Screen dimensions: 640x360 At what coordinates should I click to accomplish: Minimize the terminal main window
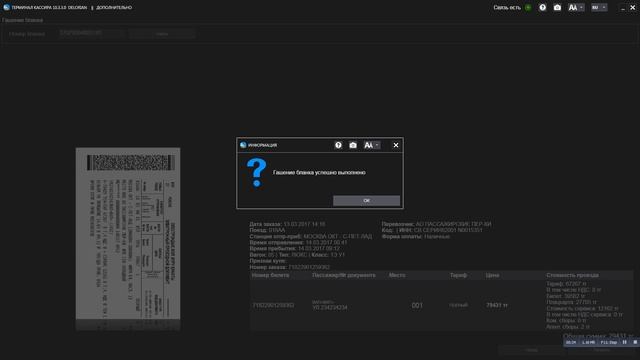(623, 7)
